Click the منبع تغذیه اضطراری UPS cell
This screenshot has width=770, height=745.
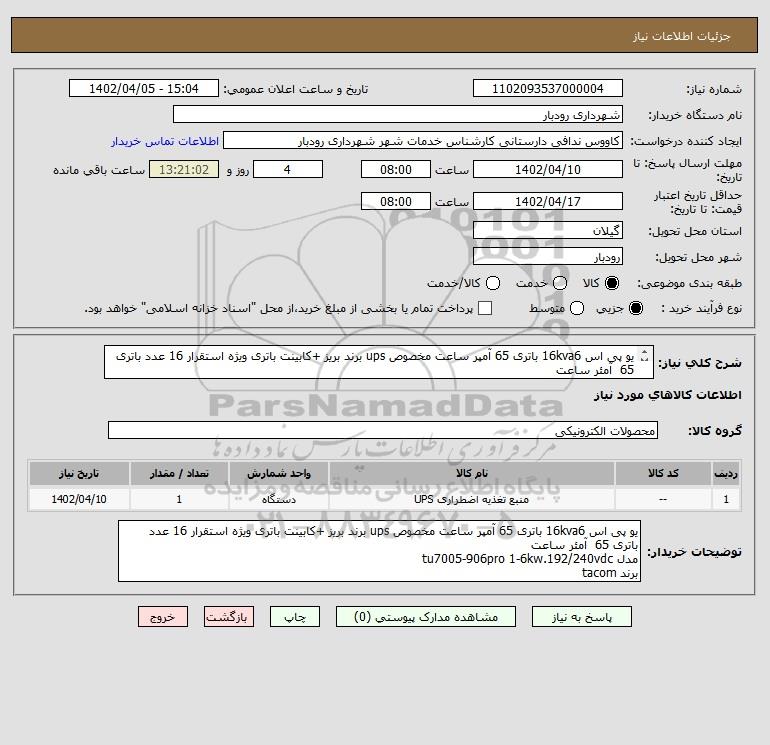pyautogui.click(x=471, y=499)
